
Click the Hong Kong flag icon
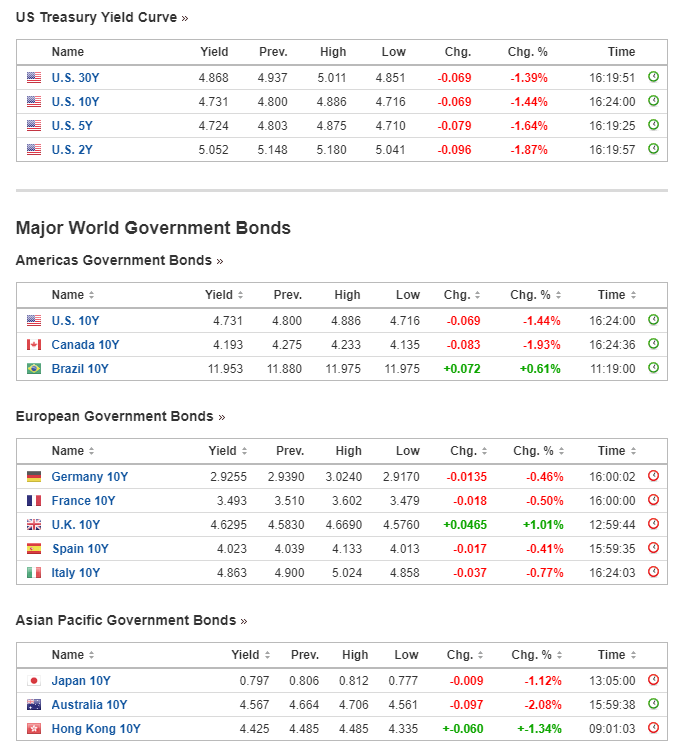[x=34, y=729]
